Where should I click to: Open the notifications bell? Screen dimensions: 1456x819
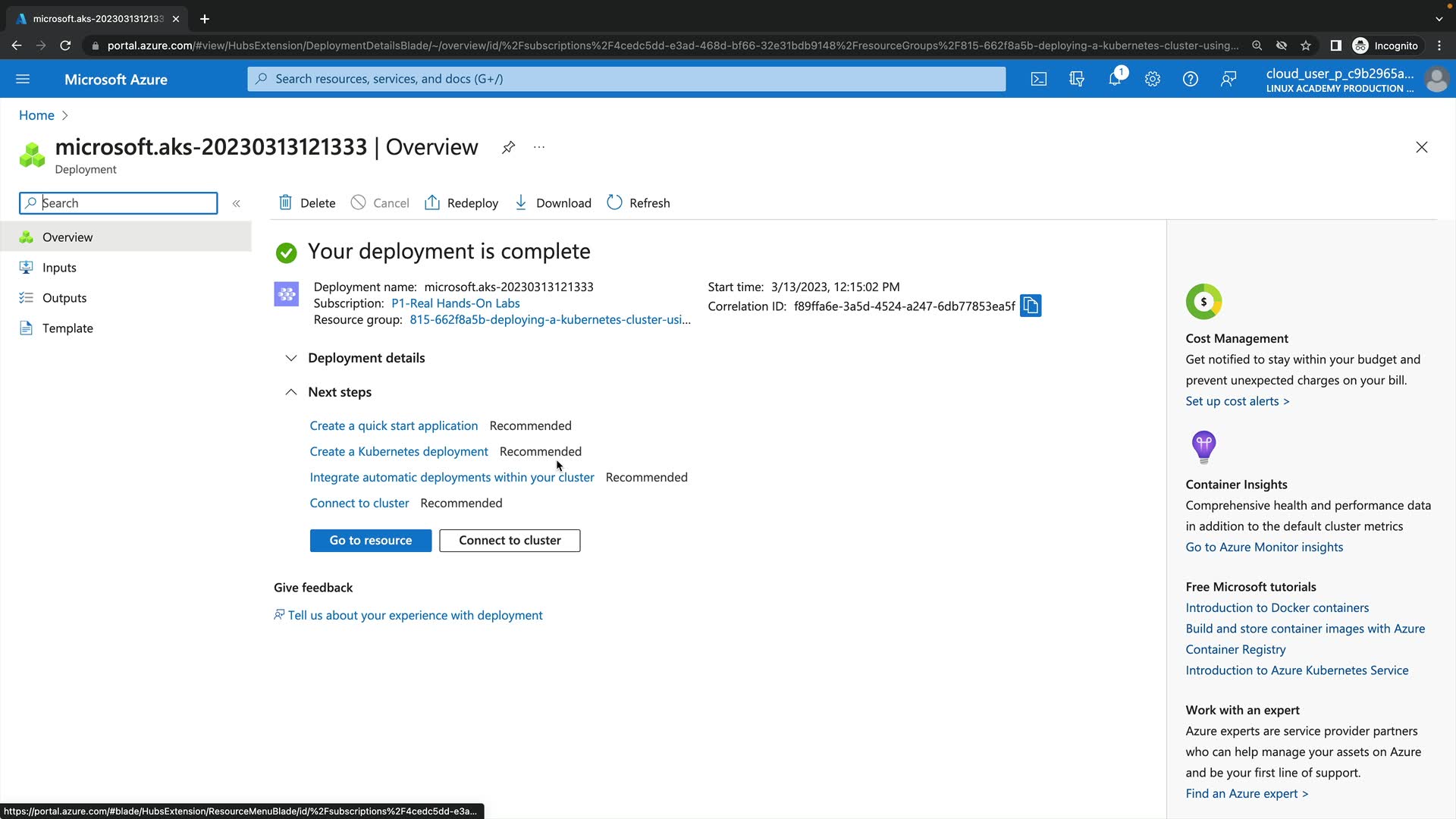coord(1115,79)
